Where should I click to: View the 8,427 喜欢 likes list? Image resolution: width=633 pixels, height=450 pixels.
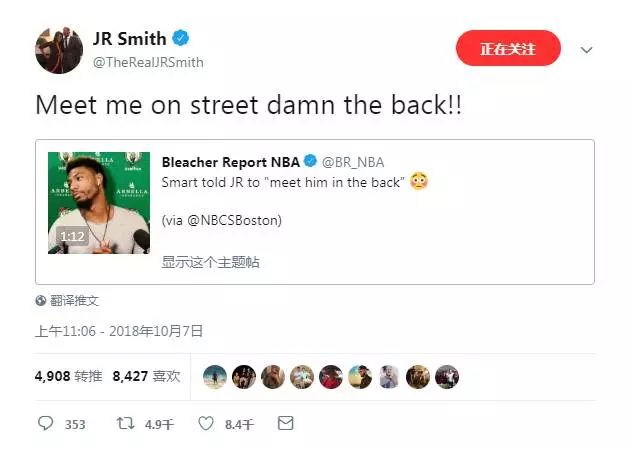click(146, 376)
